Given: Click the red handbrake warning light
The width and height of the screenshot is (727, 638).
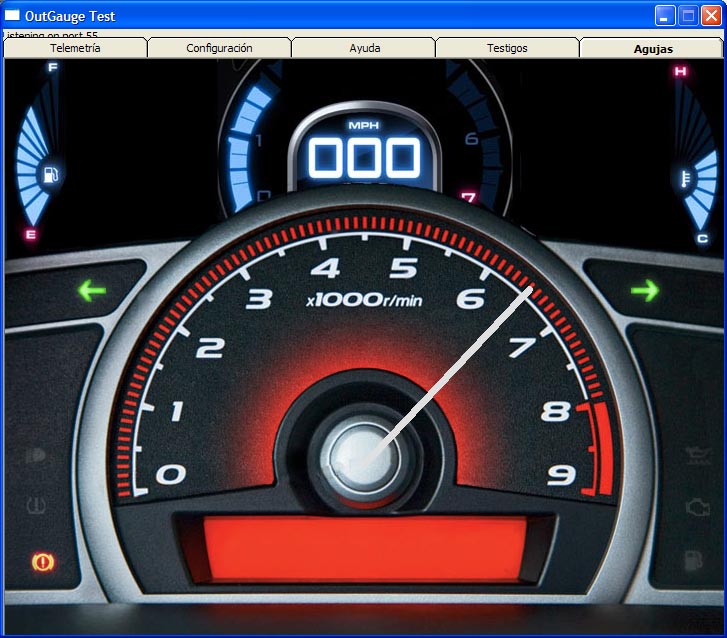Looking at the screenshot, I should pyautogui.click(x=43, y=562).
